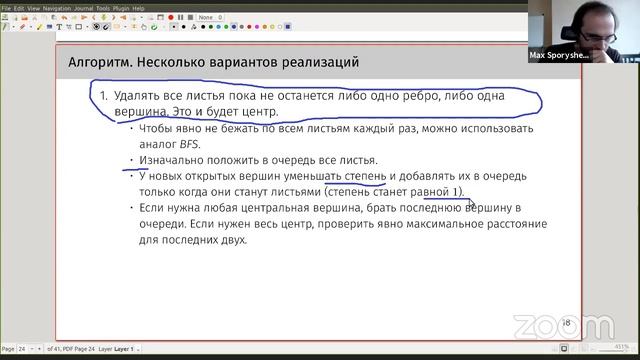The image size is (640, 360).
Task: Toggle fullscreen window icon
Action: (x=160, y=18)
